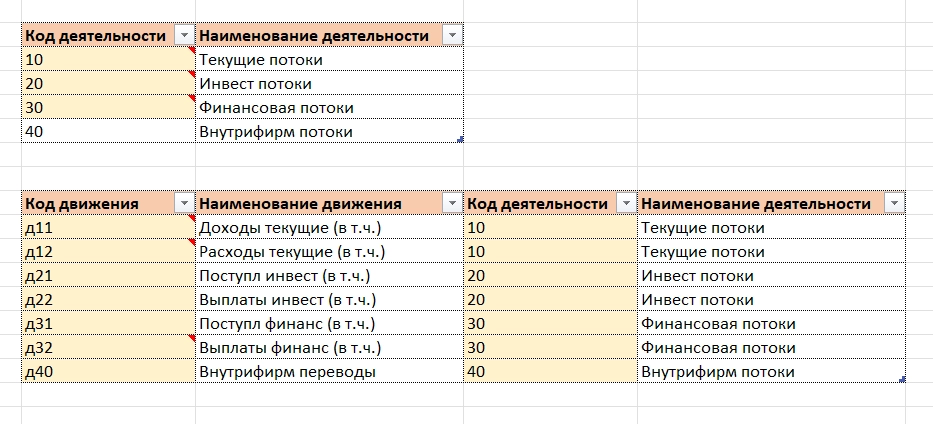Click comment indicator on cell д11
This screenshot has height=424, width=933.
[192, 219]
